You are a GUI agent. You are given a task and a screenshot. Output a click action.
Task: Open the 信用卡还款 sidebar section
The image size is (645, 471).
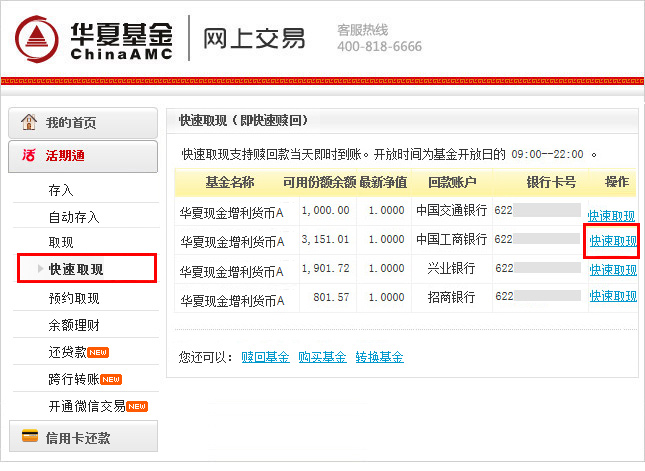(x=83, y=436)
